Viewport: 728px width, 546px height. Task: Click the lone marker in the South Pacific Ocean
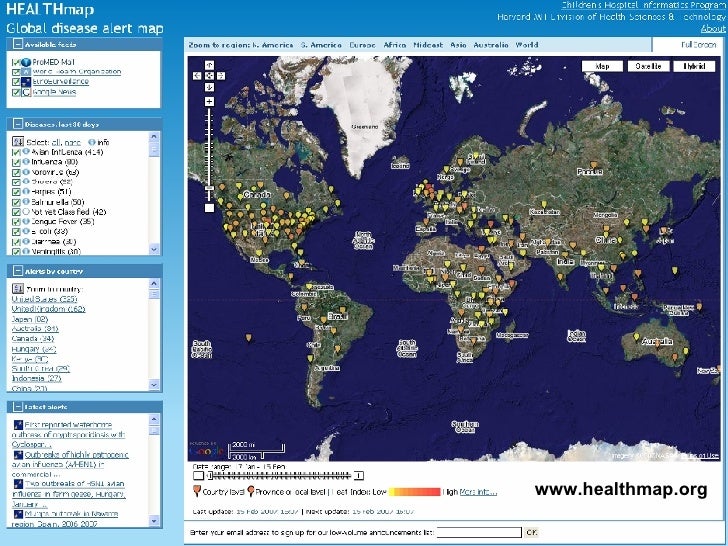pos(249,338)
